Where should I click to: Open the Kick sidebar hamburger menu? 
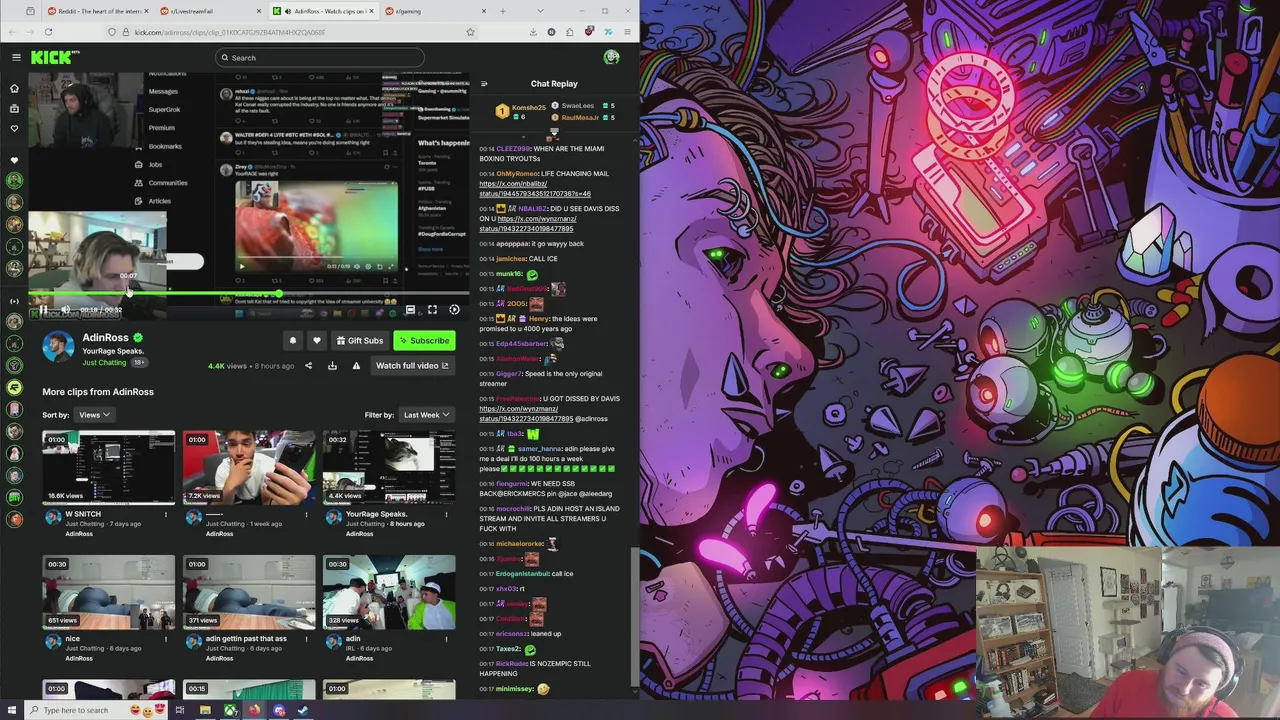(x=16, y=57)
